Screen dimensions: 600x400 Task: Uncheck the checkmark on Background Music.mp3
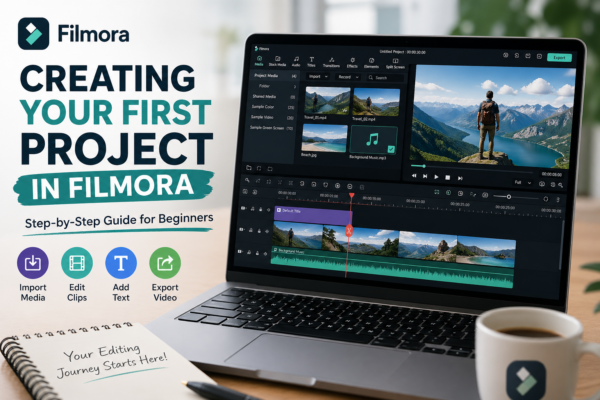[x=391, y=149]
